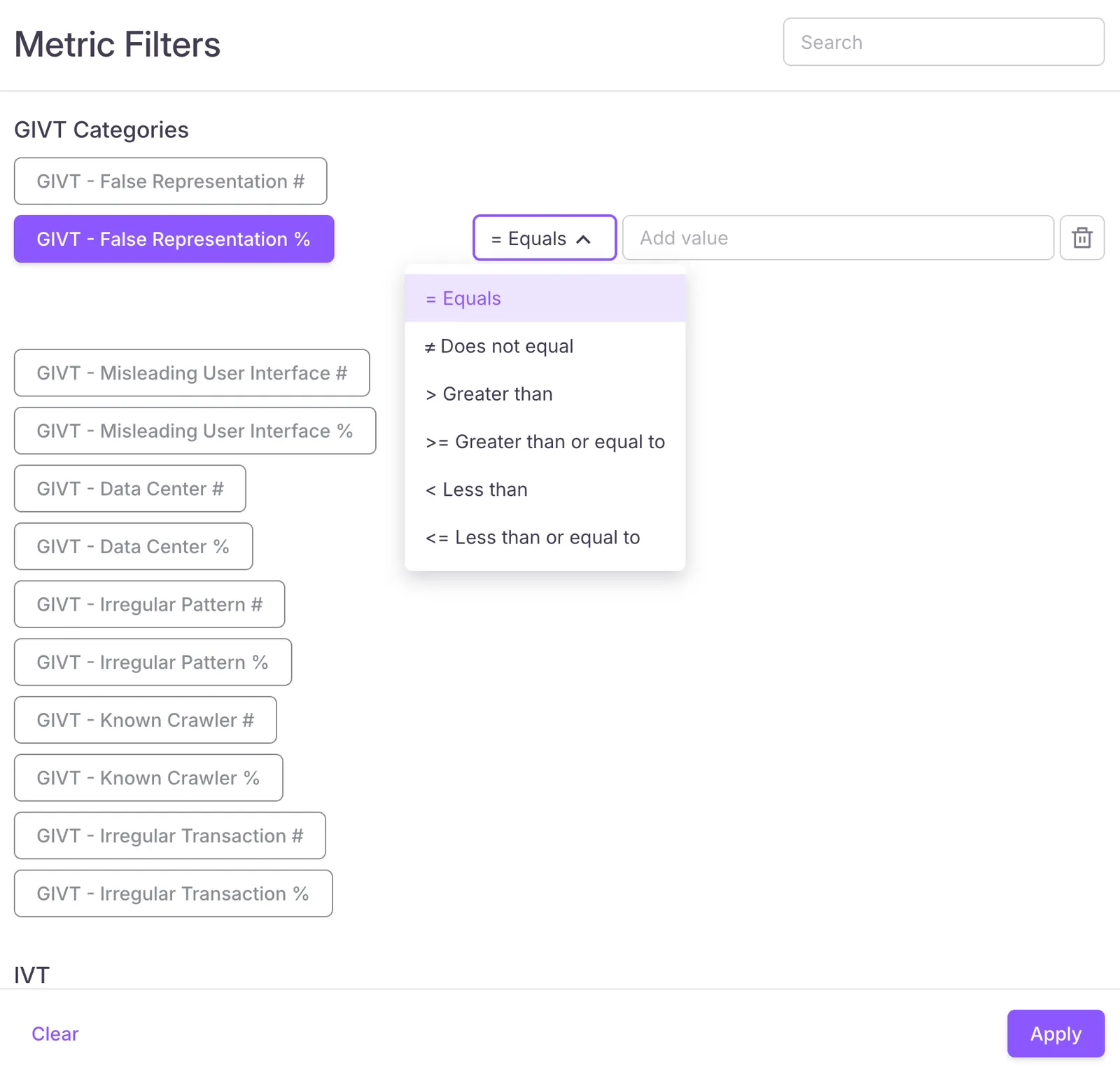Viewport: 1120px width, 1070px height.
Task: Clear all filters
Action: (55, 1034)
